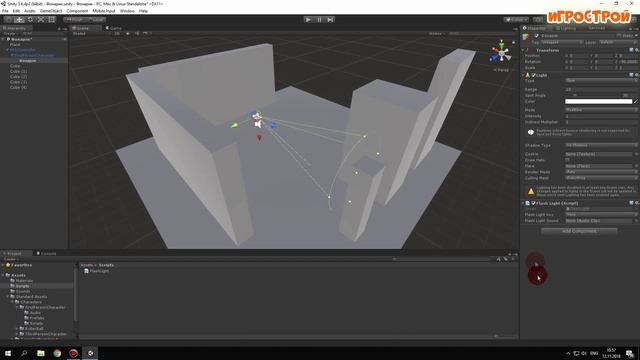Toggle Local/Global handle rotation

96,19
